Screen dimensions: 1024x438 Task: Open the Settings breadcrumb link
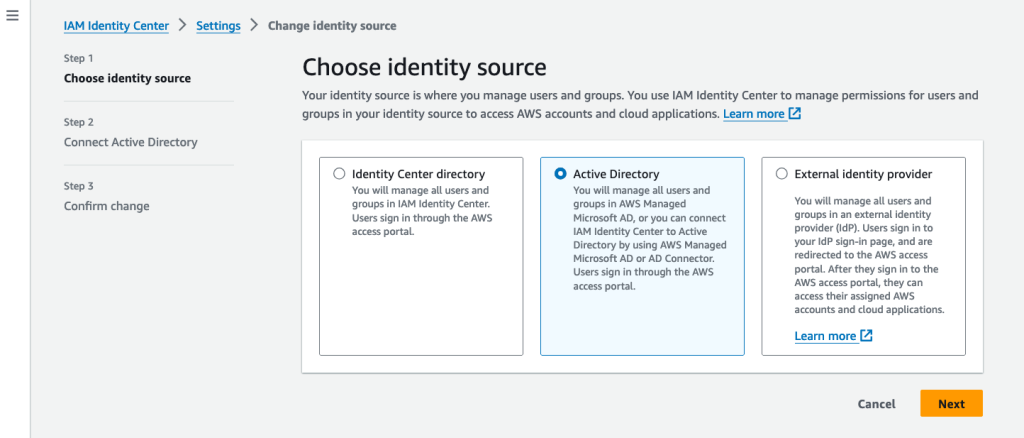tap(218, 25)
